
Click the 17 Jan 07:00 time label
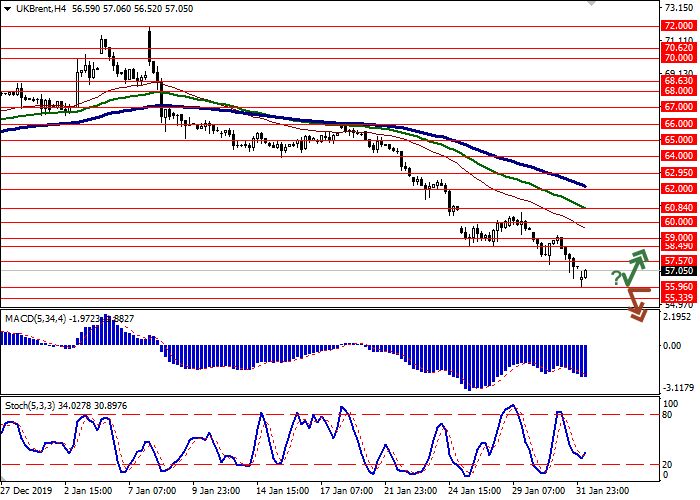345,491
